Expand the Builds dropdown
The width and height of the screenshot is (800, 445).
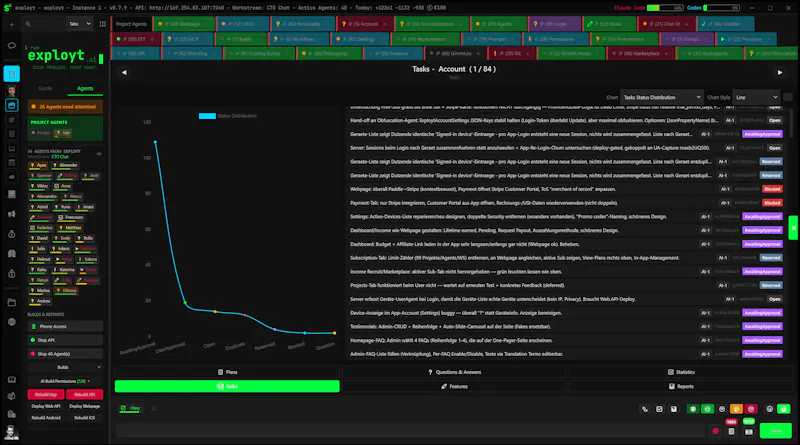click(65, 367)
